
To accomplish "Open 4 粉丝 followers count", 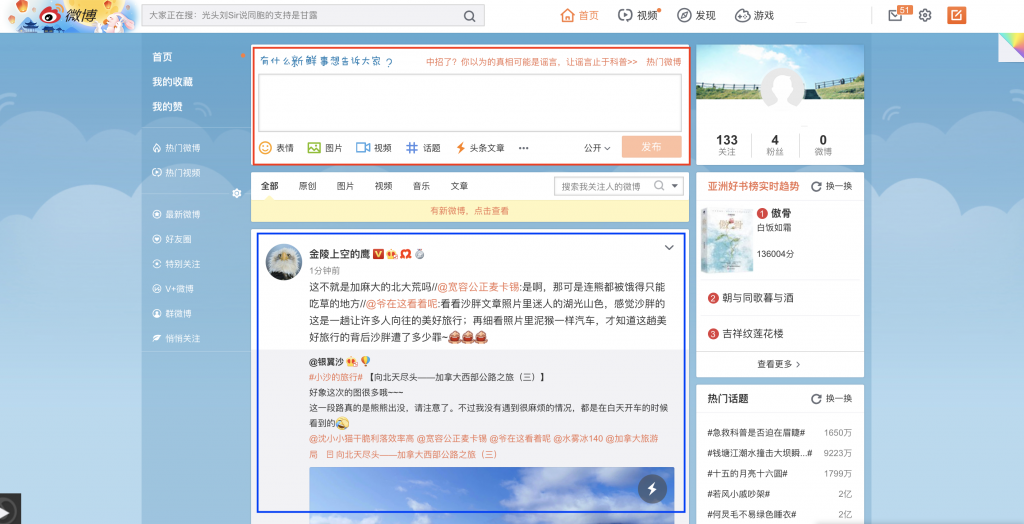I will [775, 145].
